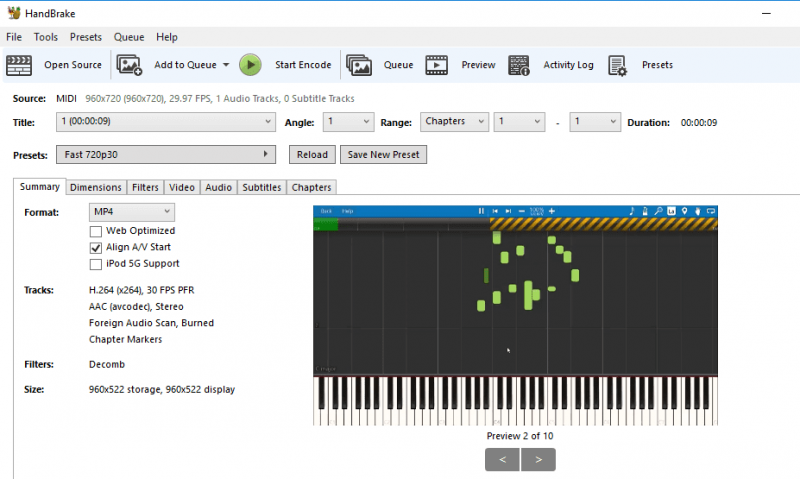Image resolution: width=800 pixels, height=479 pixels.
Task: Go to the previous preview image
Action: tap(503, 460)
